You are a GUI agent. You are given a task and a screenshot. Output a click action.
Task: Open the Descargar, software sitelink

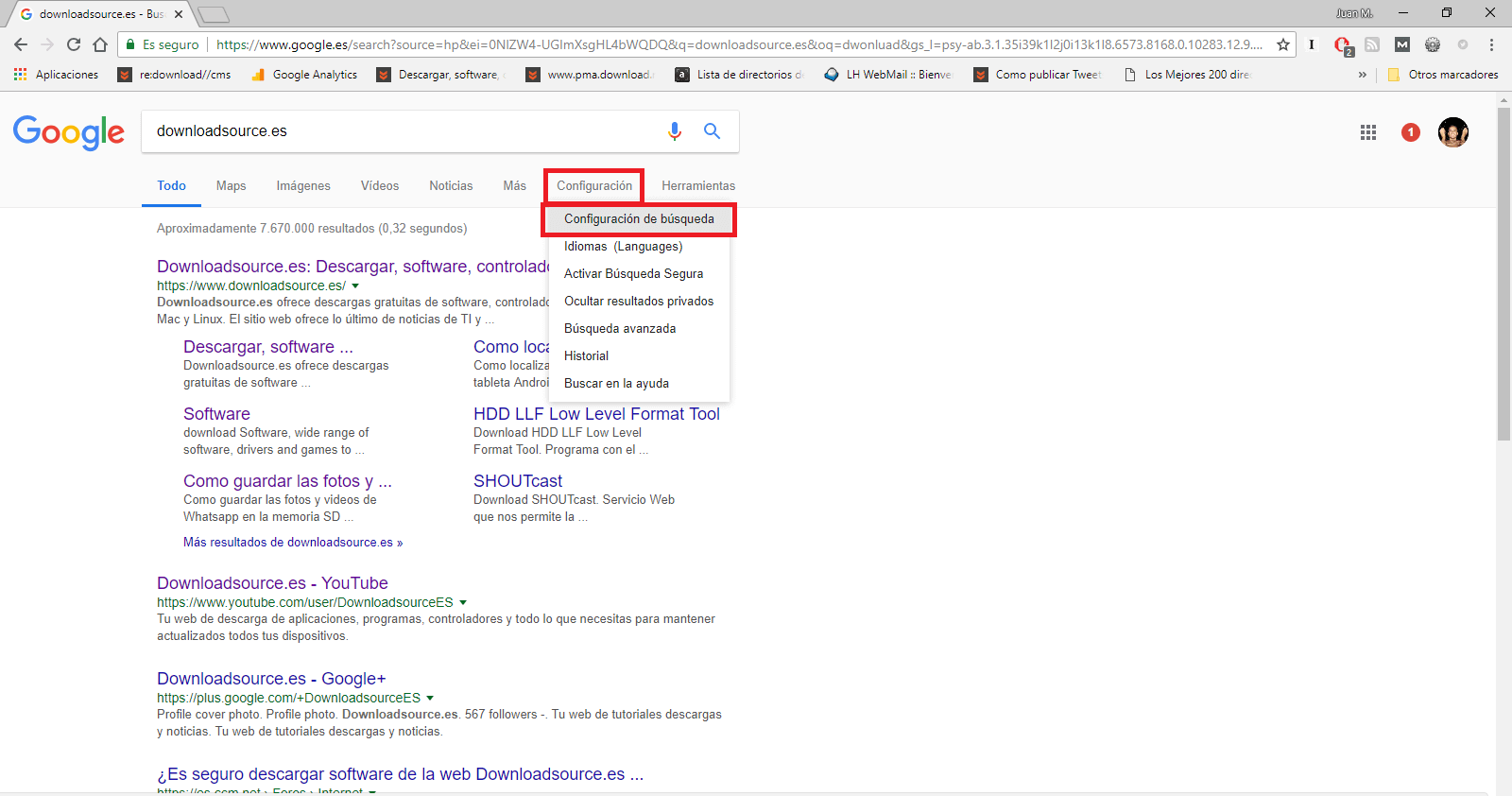click(268, 347)
